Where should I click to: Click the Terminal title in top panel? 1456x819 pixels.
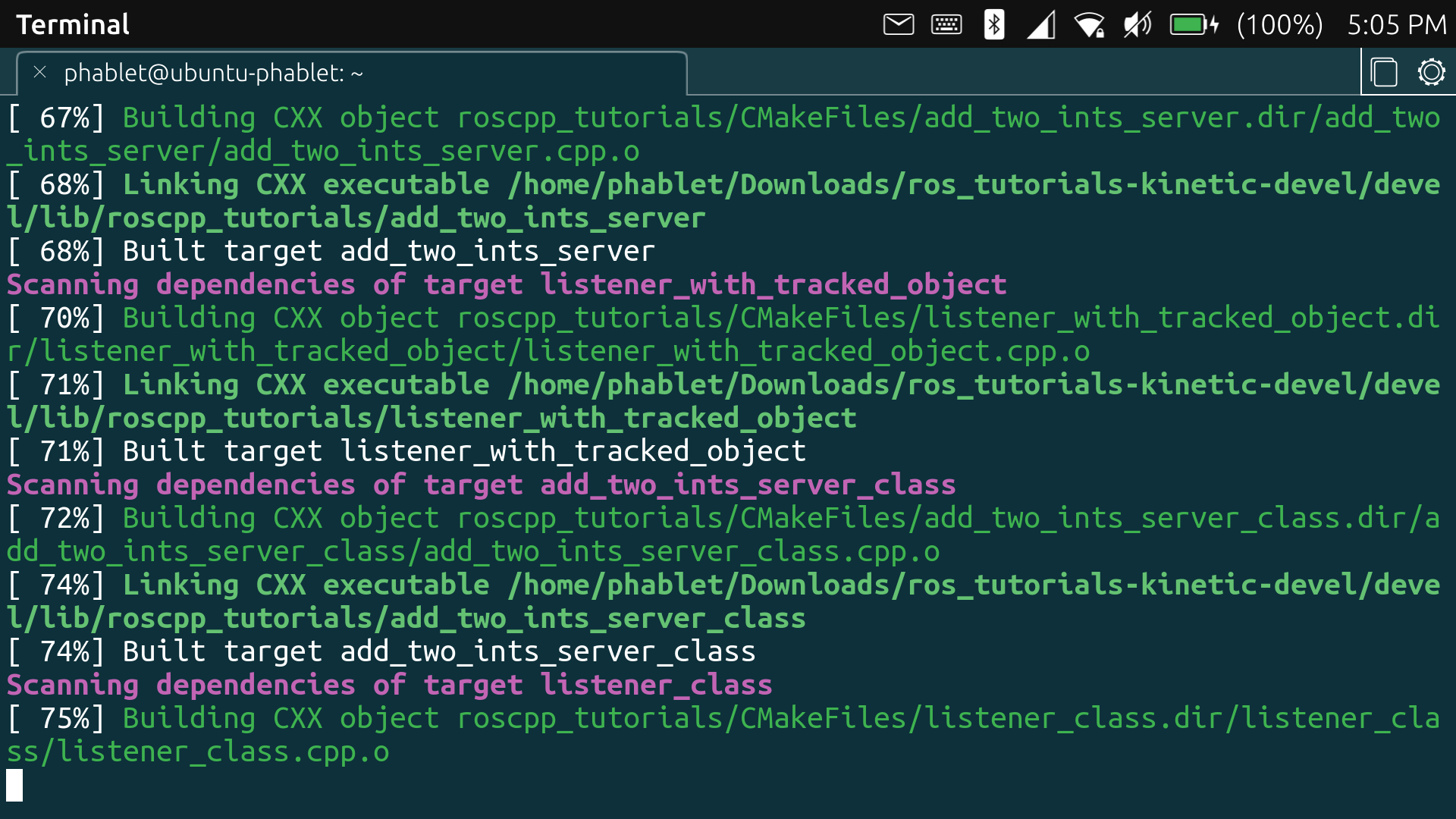73,24
